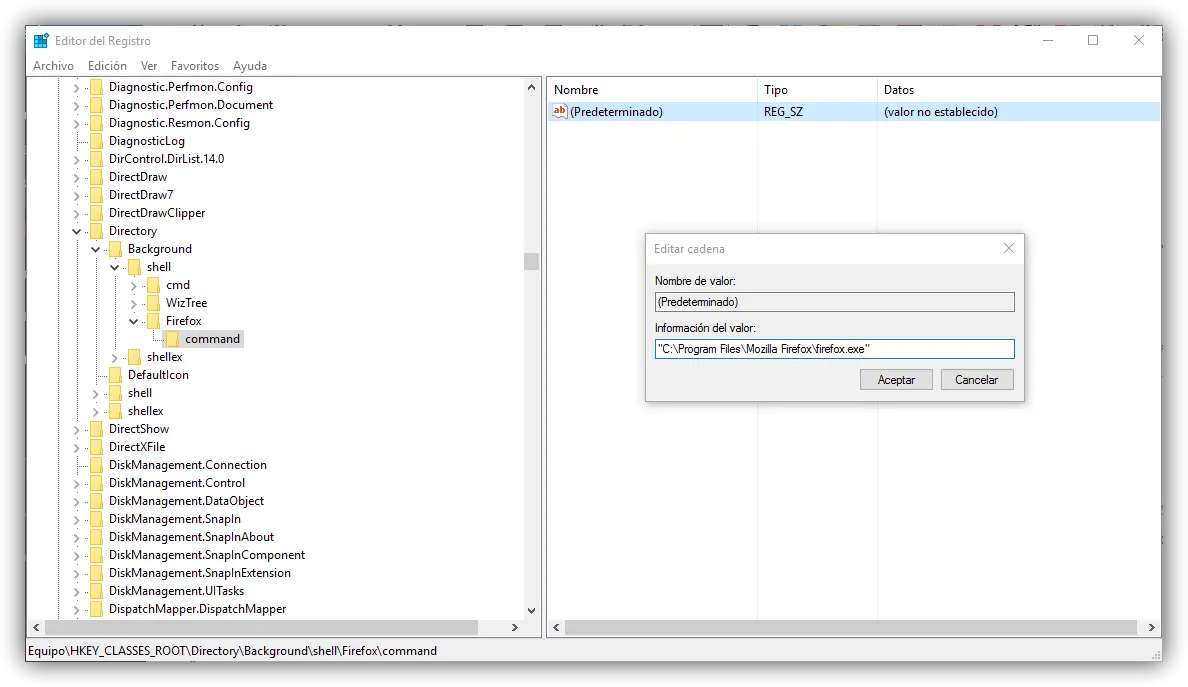Click the (valor no establecido) data cell
The width and height of the screenshot is (1188, 687).
[x=940, y=111]
